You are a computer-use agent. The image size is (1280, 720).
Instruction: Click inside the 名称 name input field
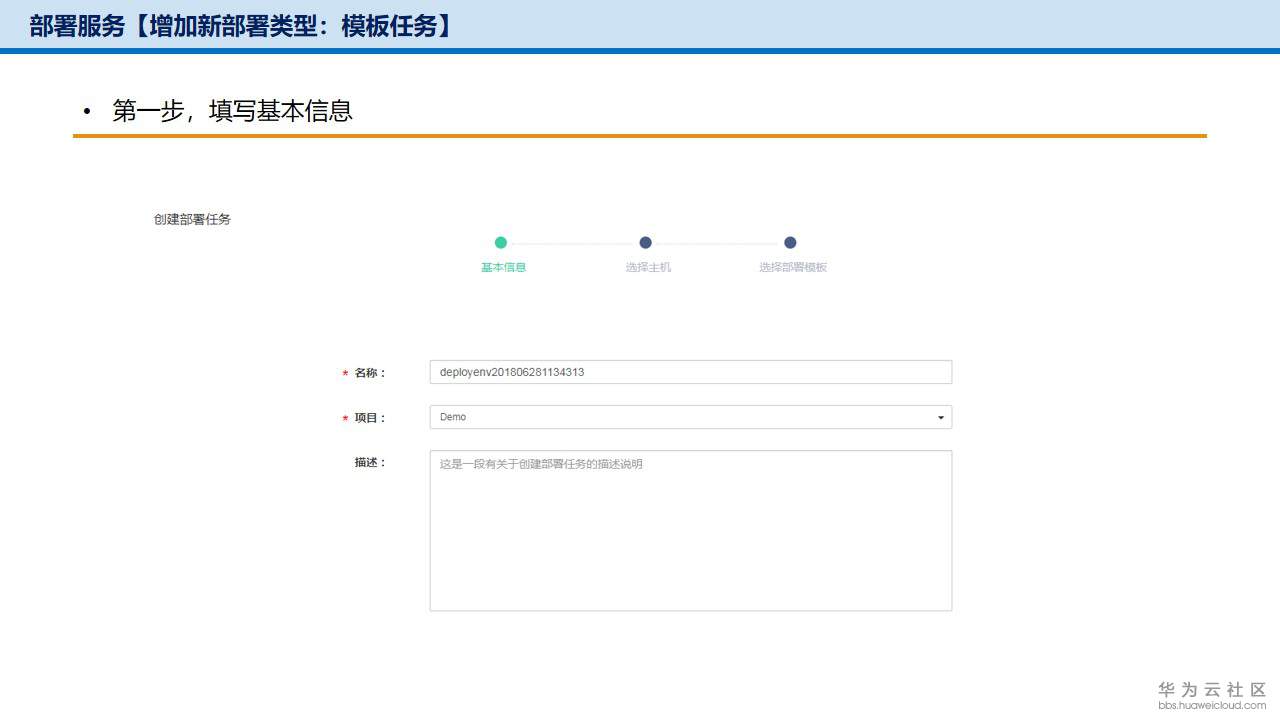pos(690,371)
